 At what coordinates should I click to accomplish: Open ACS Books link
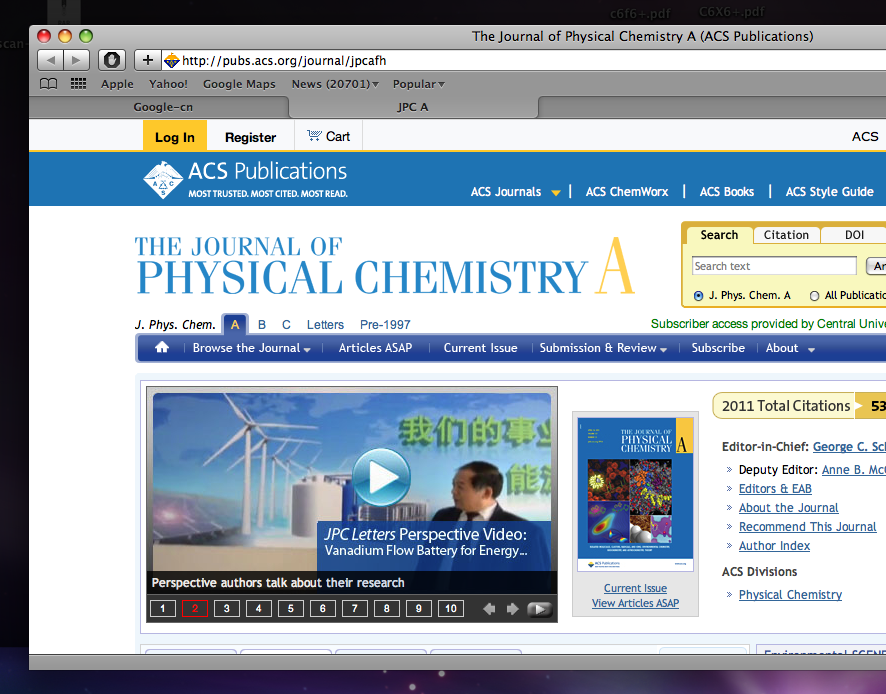pyautogui.click(x=727, y=192)
